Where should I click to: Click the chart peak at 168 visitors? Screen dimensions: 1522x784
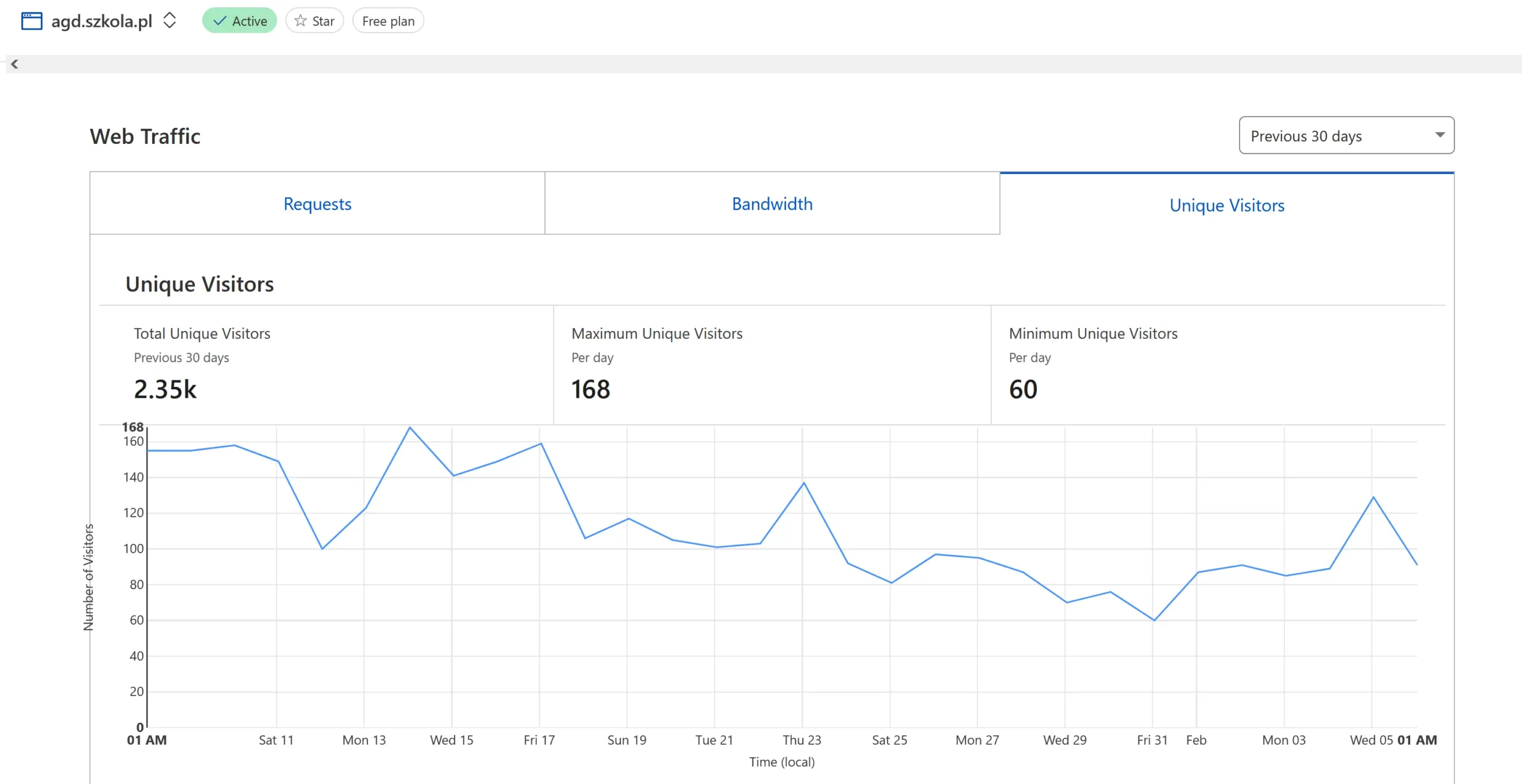(x=410, y=427)
